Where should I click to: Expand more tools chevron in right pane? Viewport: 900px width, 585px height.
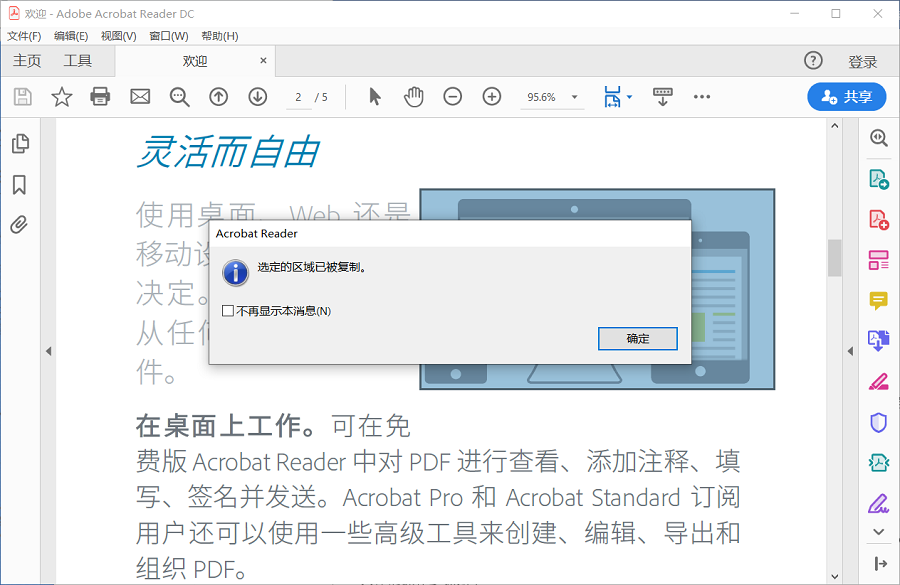pos(879,532)
